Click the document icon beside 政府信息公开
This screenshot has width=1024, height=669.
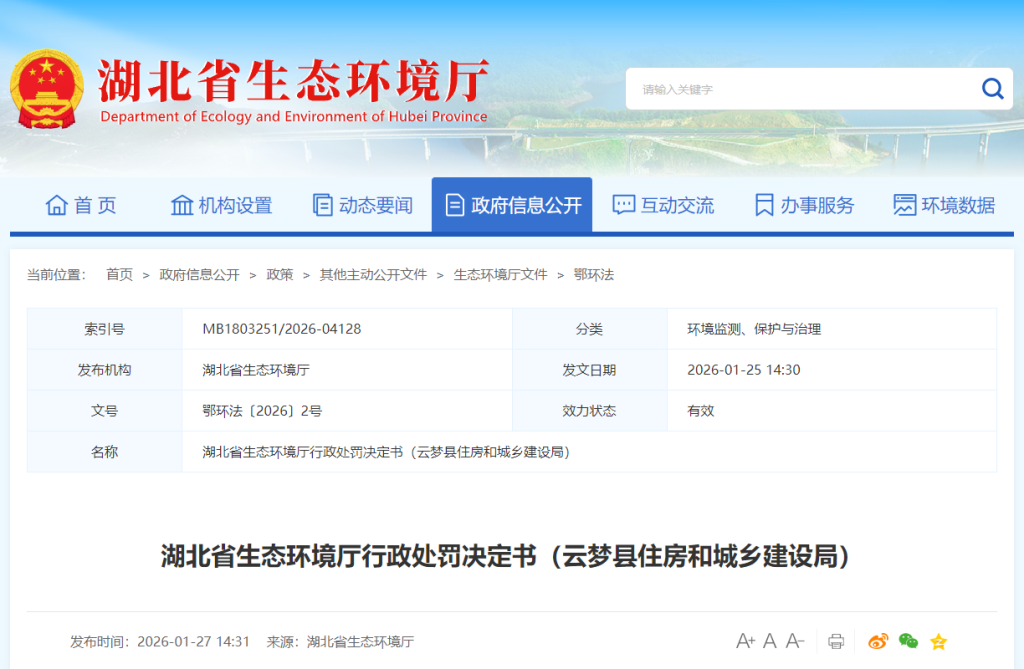(455, 205)
